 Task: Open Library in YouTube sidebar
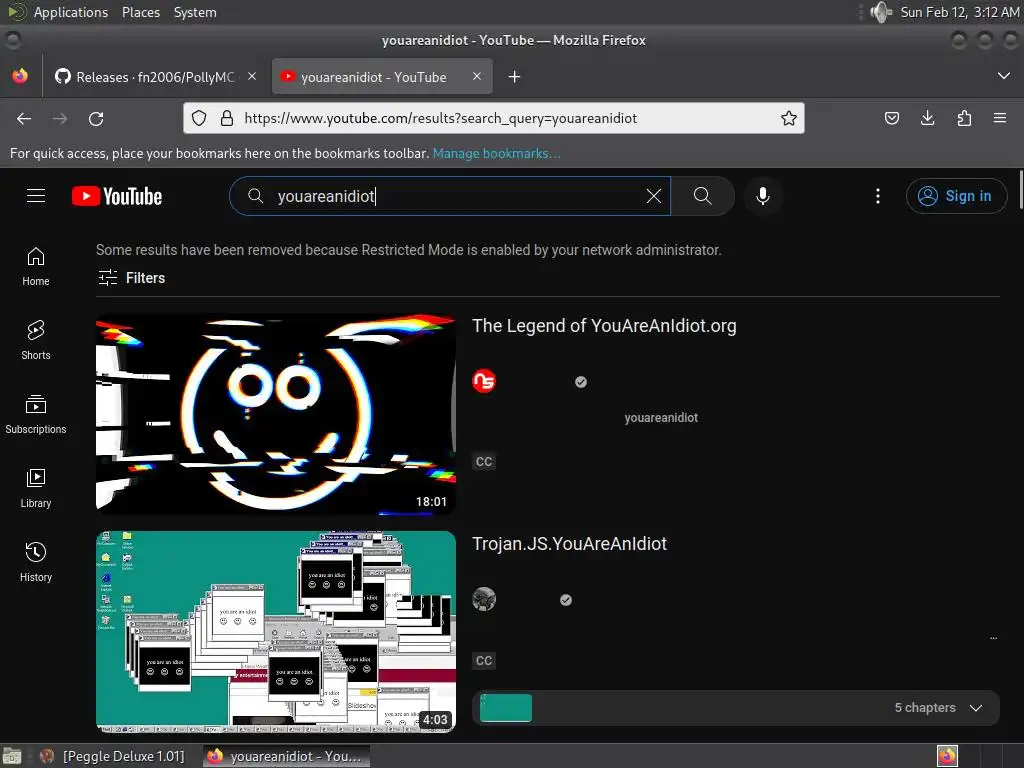(36, 488)
